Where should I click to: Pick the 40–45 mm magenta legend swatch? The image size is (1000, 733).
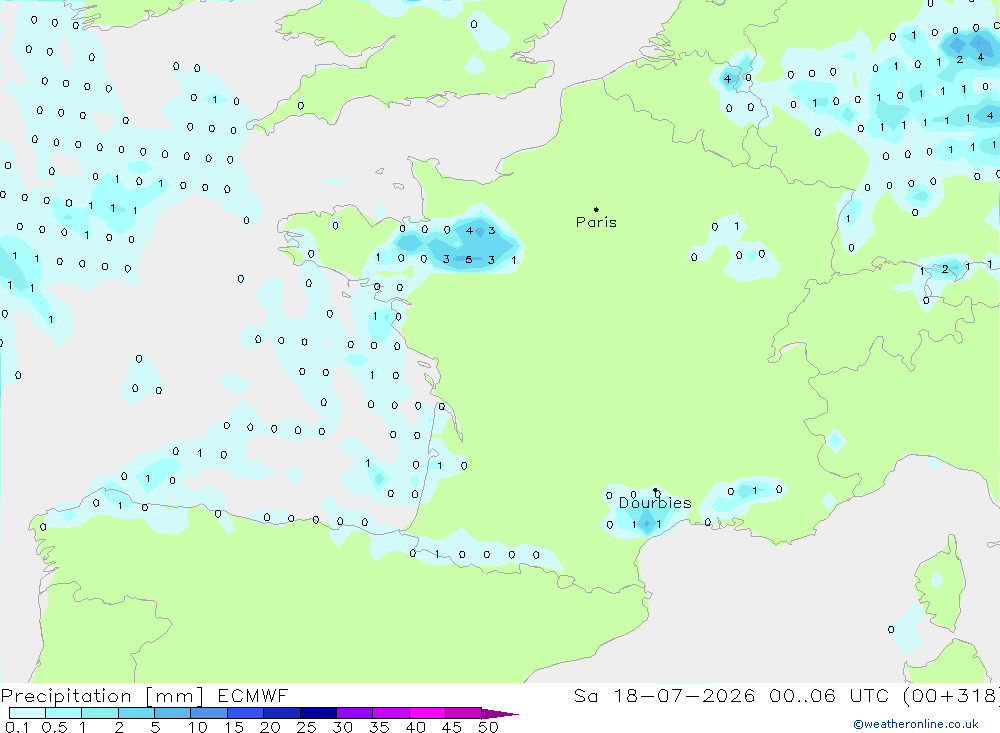click(427, 713)
